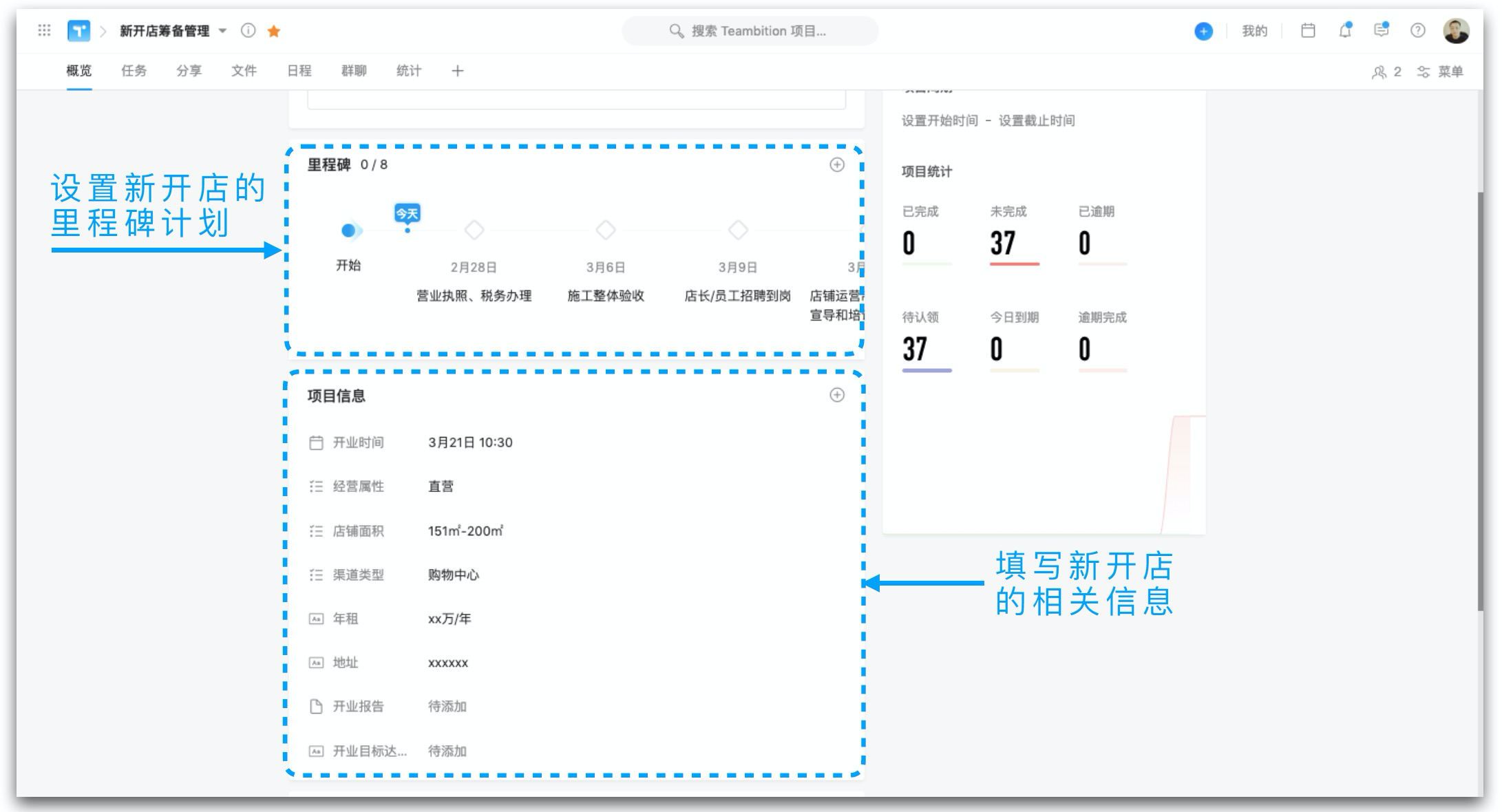The image size is (1502, 812).
Task: Click the 2月28日 milestone diamond marker
Action: point(474,230)
